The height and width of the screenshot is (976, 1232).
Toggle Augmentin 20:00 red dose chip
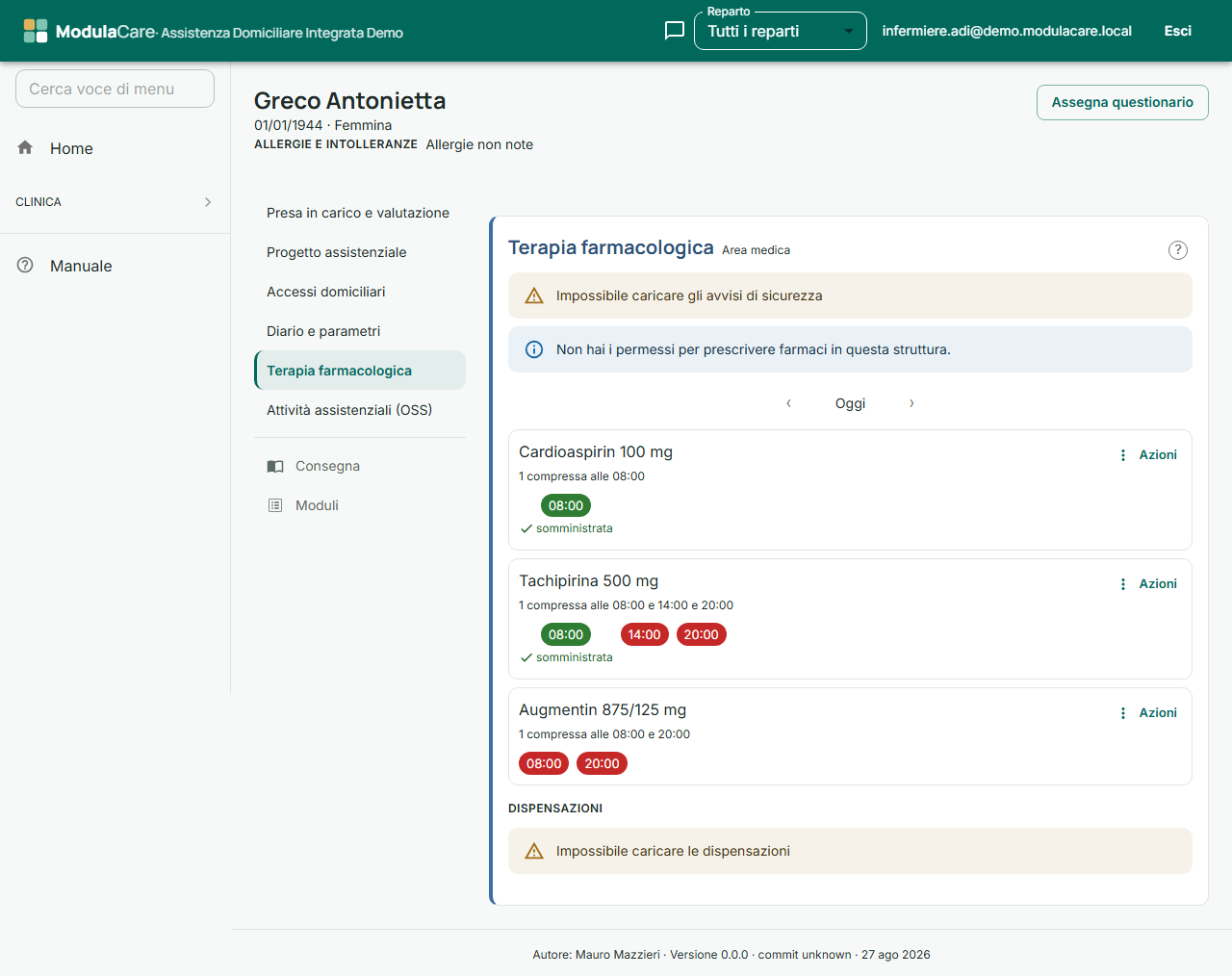point(602,763)
